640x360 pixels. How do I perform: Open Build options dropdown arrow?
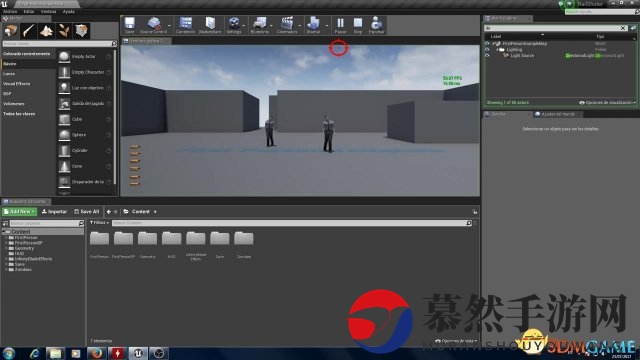coord(327,25)
